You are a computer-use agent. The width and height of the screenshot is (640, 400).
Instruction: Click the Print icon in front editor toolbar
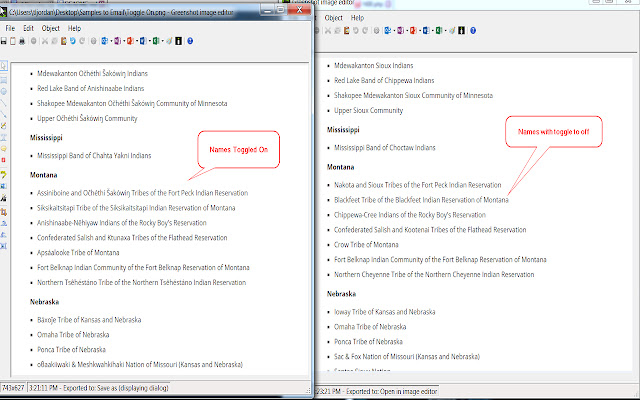[x=22, y=41]
